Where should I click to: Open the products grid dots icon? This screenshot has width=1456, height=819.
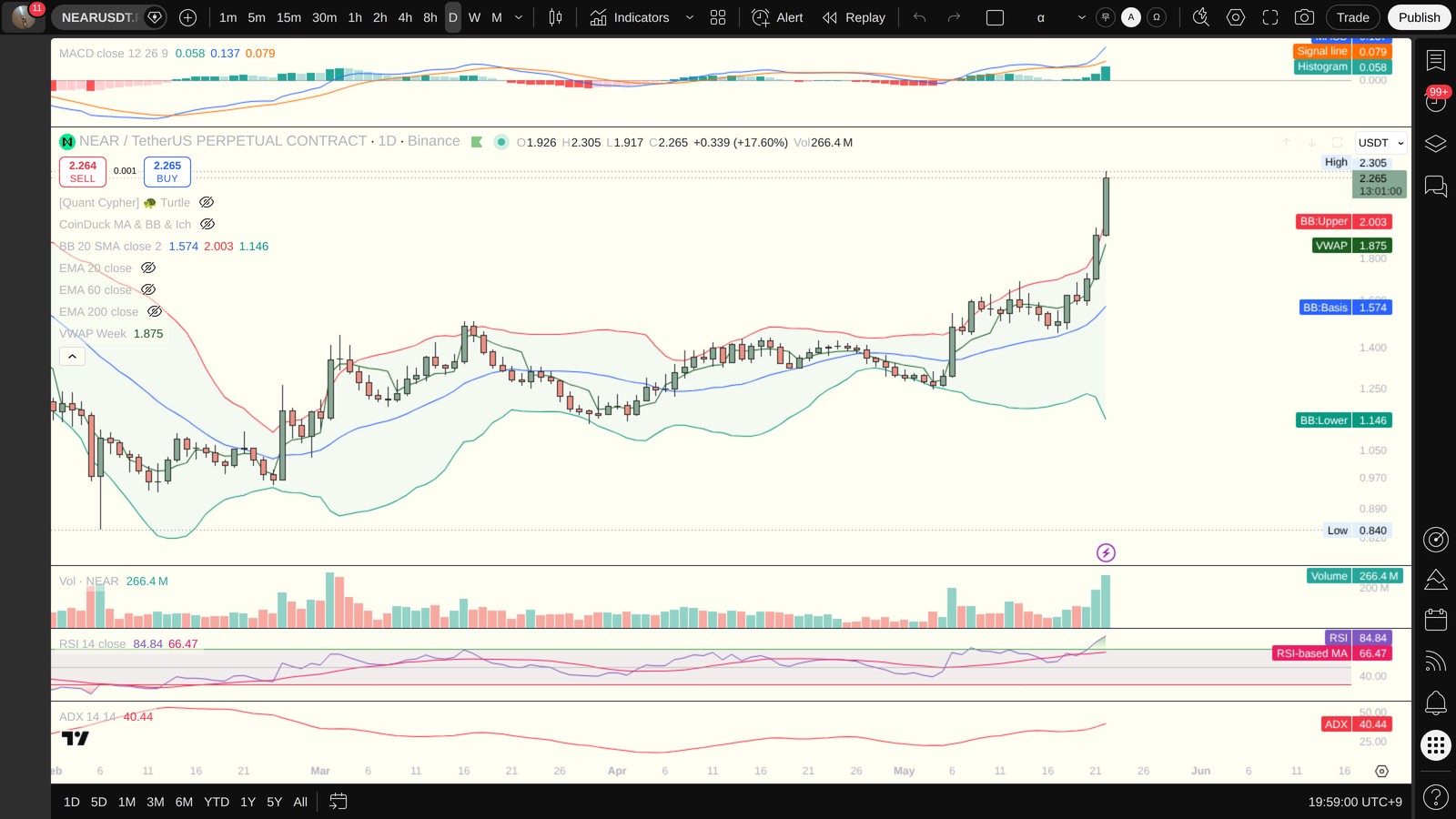pos(1435,745)
